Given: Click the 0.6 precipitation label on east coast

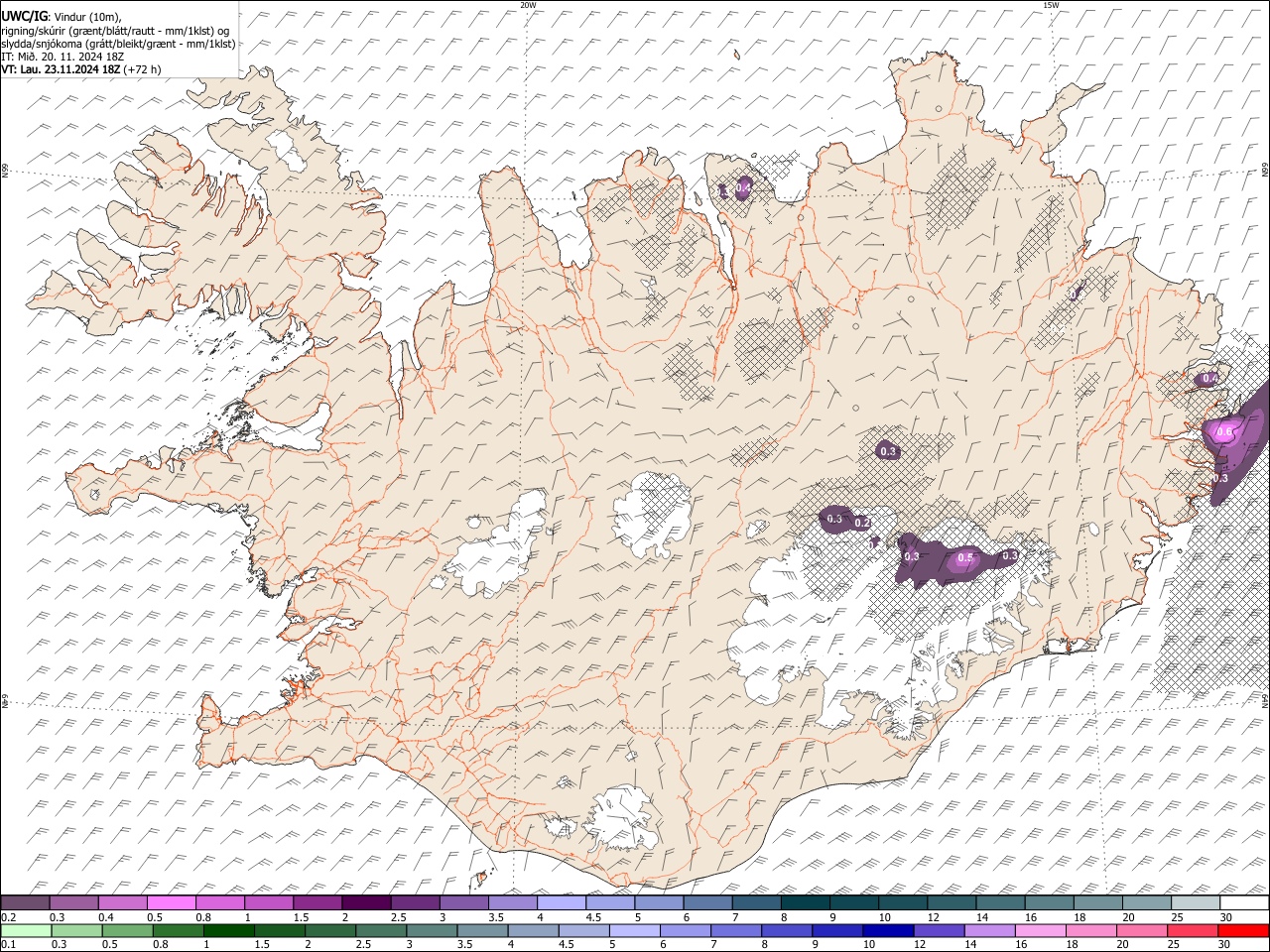Looking at the screenshot, I should pyautogui.click(x=1224, y=431).
